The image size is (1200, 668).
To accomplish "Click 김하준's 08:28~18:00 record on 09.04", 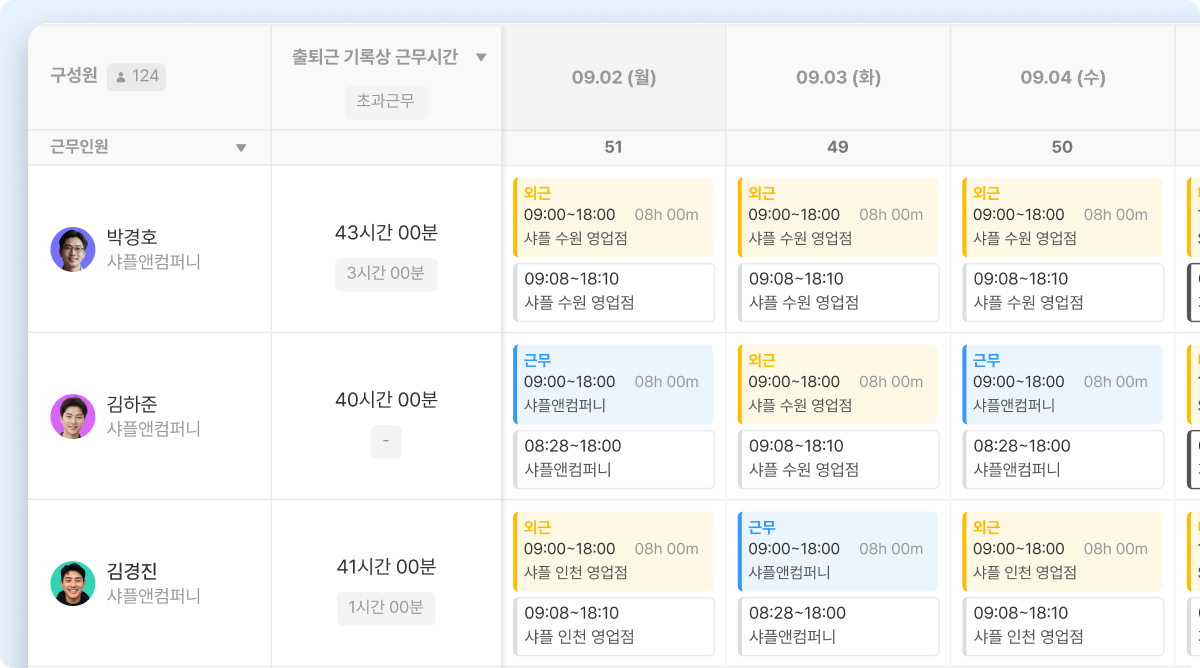I will click(1062, 459).
